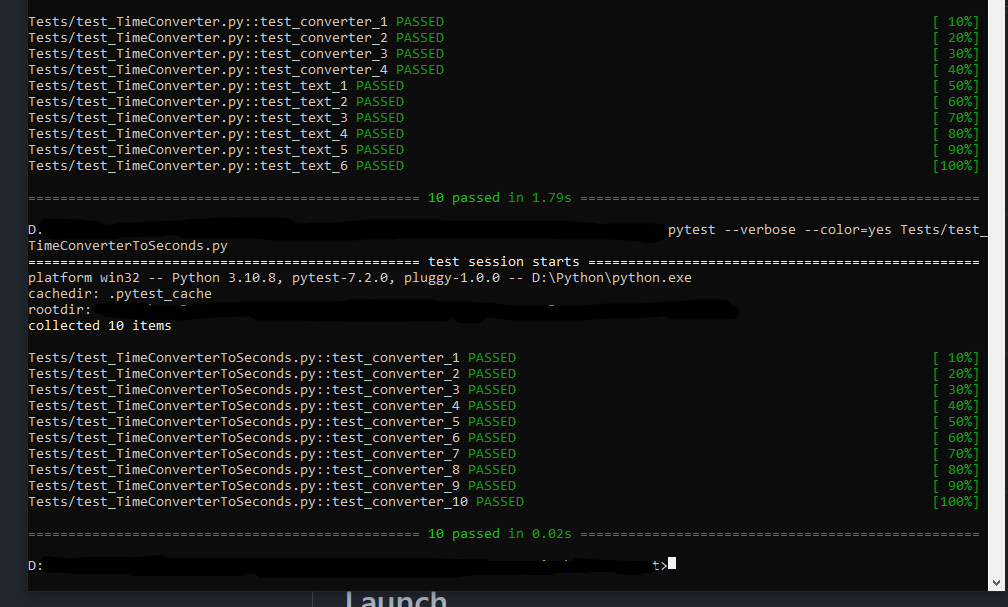The width and height of the screenshot is (1008, 607).
Task: Click the test_TimeConverterToSeconds.py::test_converter_1 line
Action: coord(272,358)
